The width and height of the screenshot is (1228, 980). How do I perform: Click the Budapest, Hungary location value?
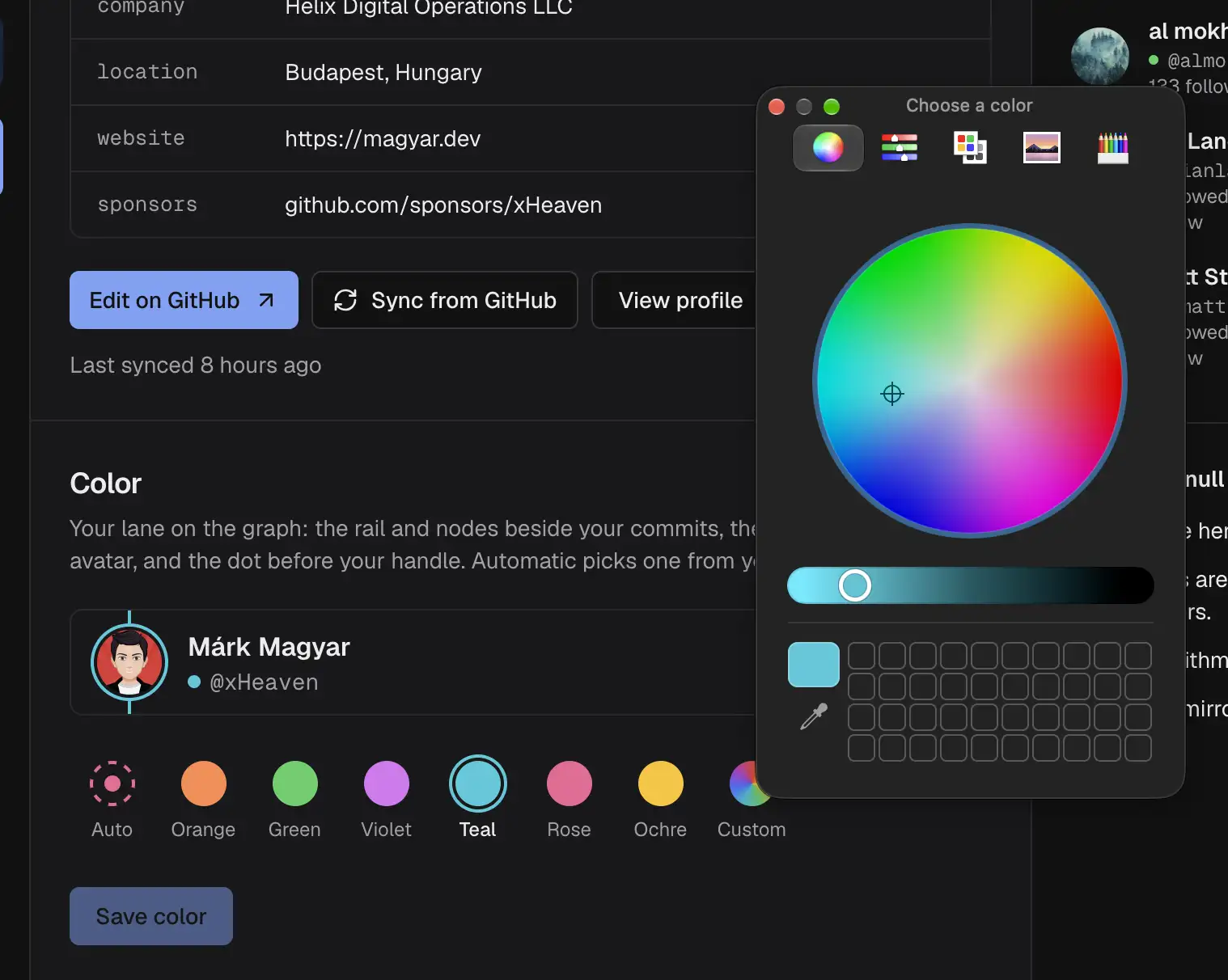pos(383,73)
